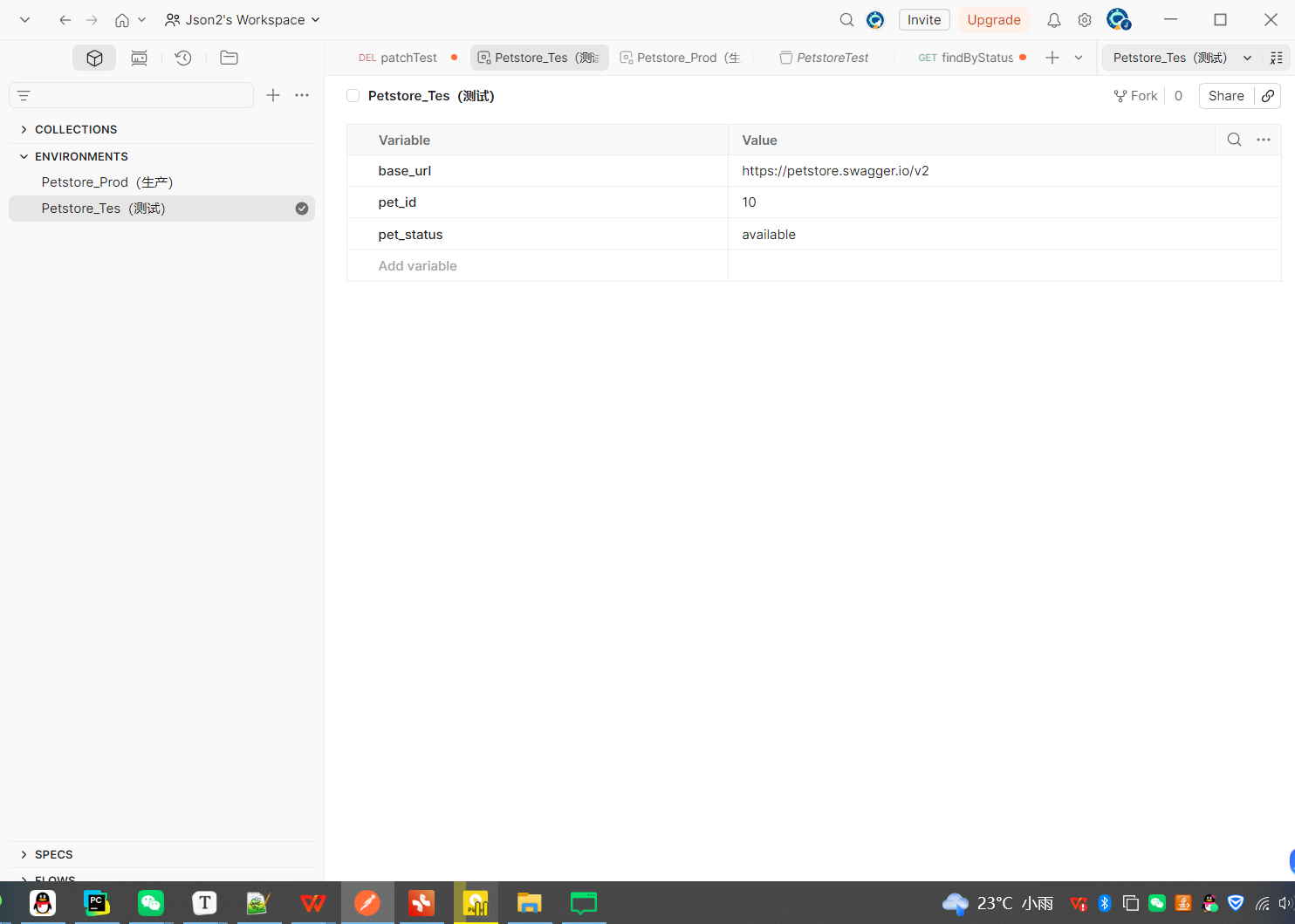Click the sidebar plus icon to create new
Screen dimensions: 1295x924
coord(273,95)
